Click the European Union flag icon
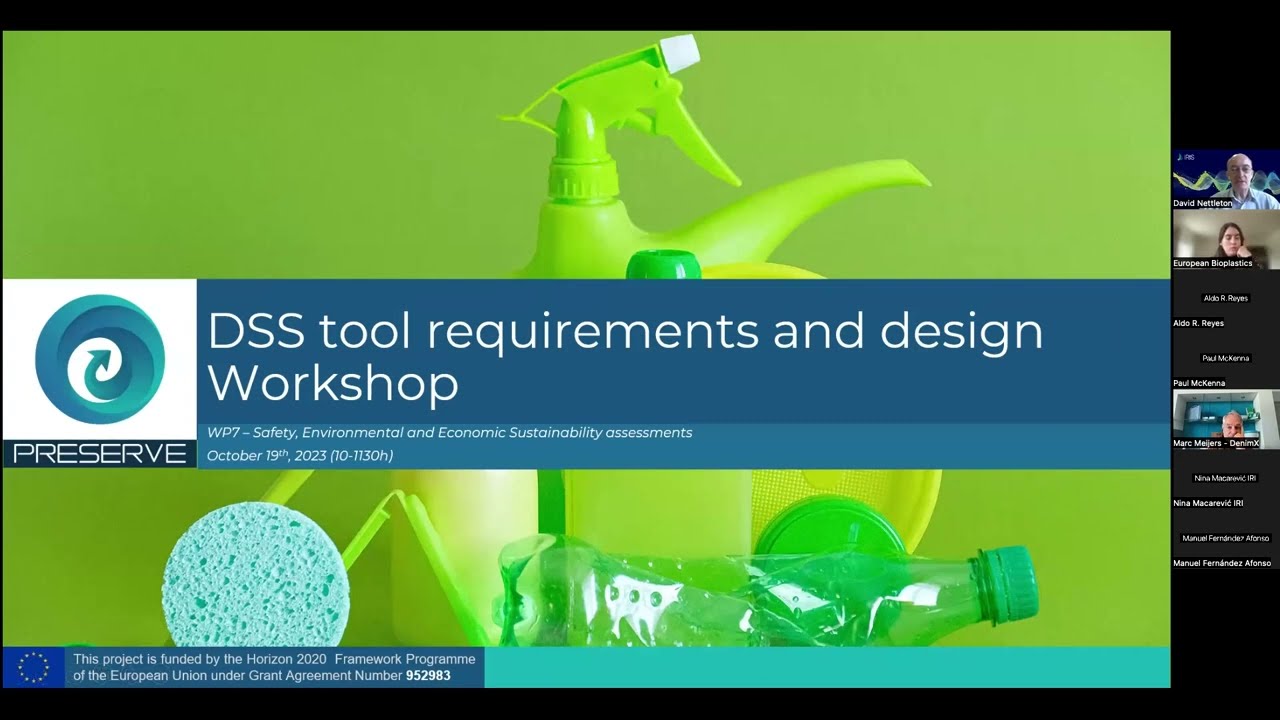This screenshot has width=1280, height=720. tap(34, 667)
